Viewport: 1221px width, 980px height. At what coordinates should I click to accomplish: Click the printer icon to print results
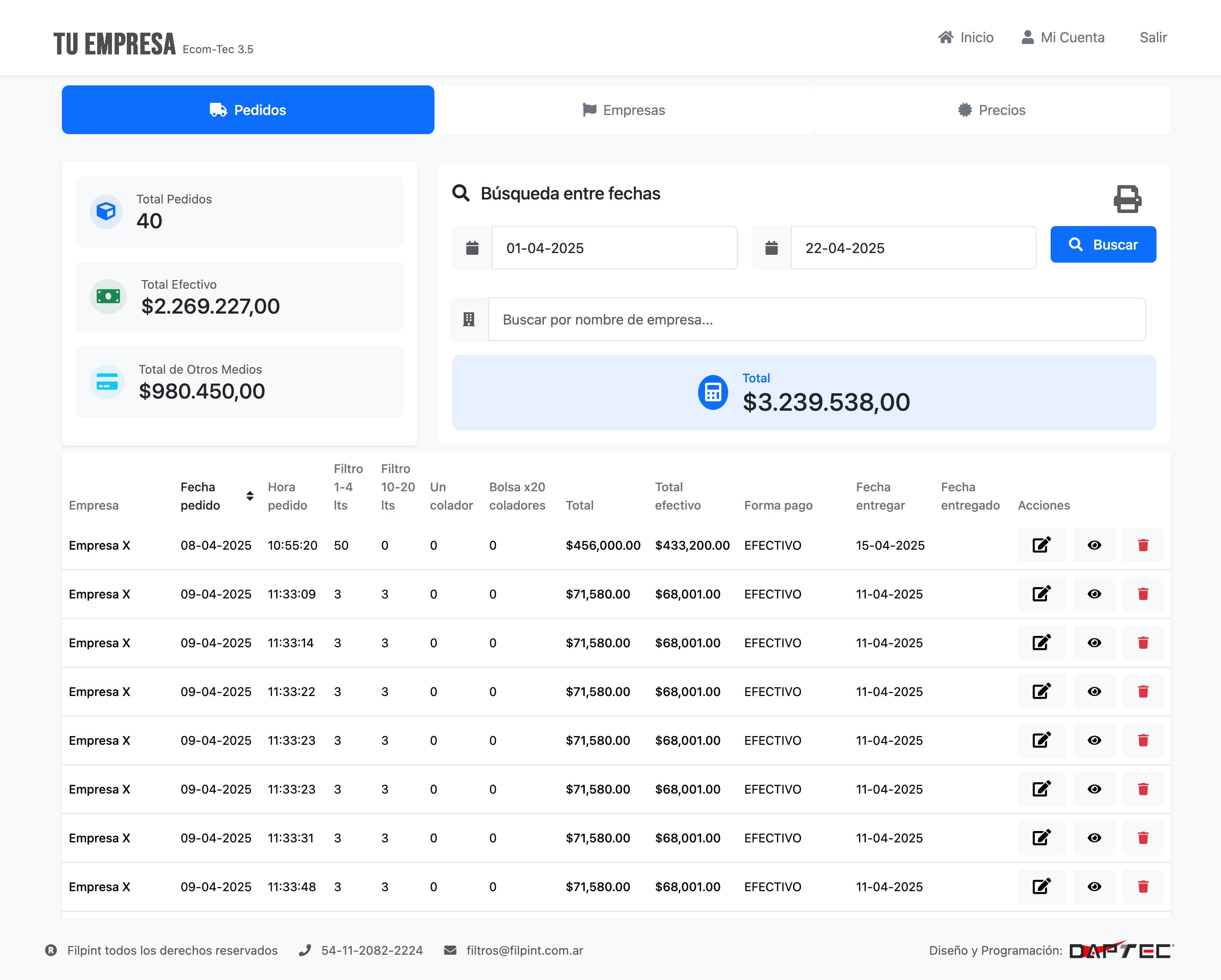(x=1127, y=199)
